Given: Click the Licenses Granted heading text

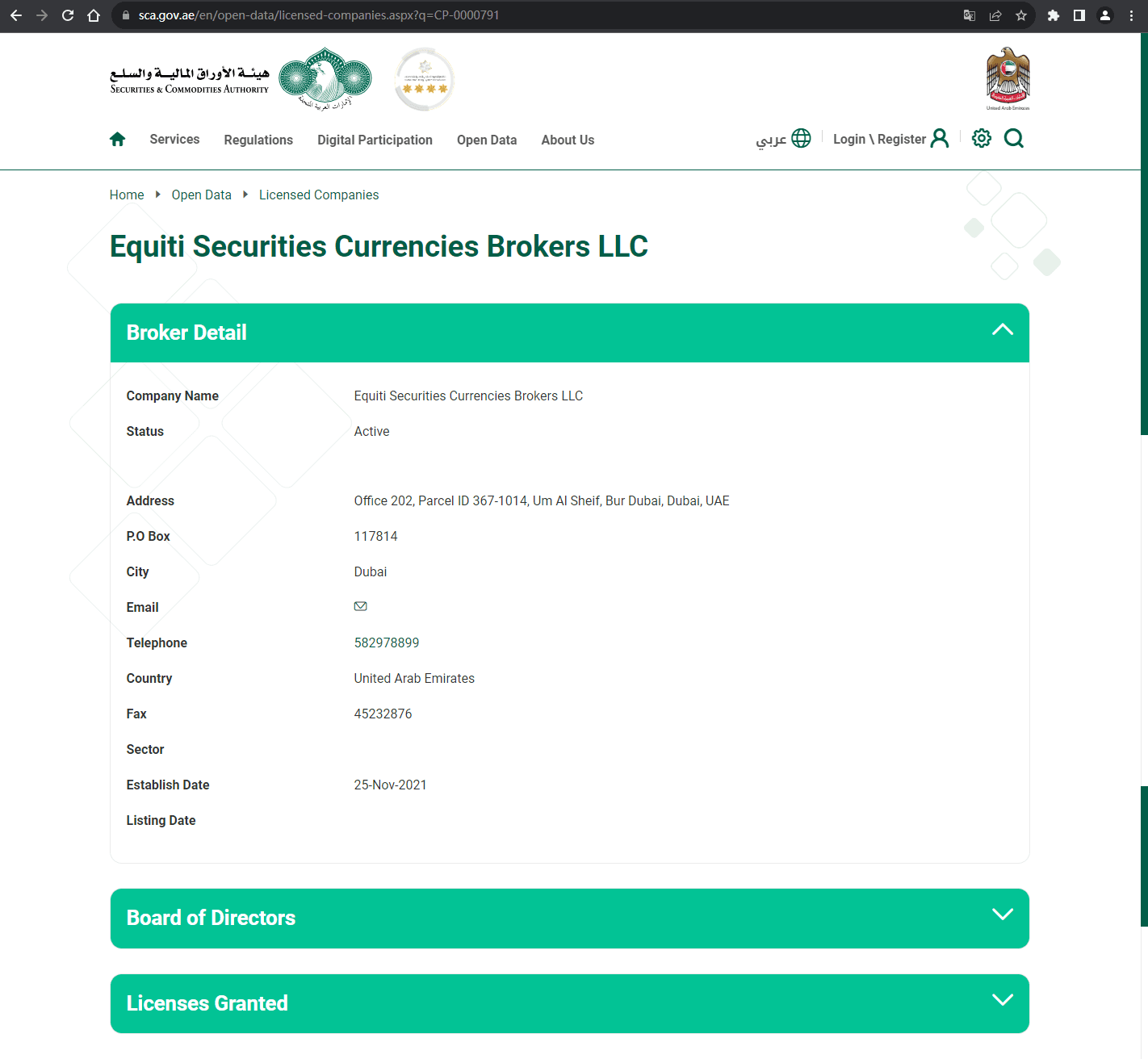Looking at the screenshot, I should (207, 1003).
